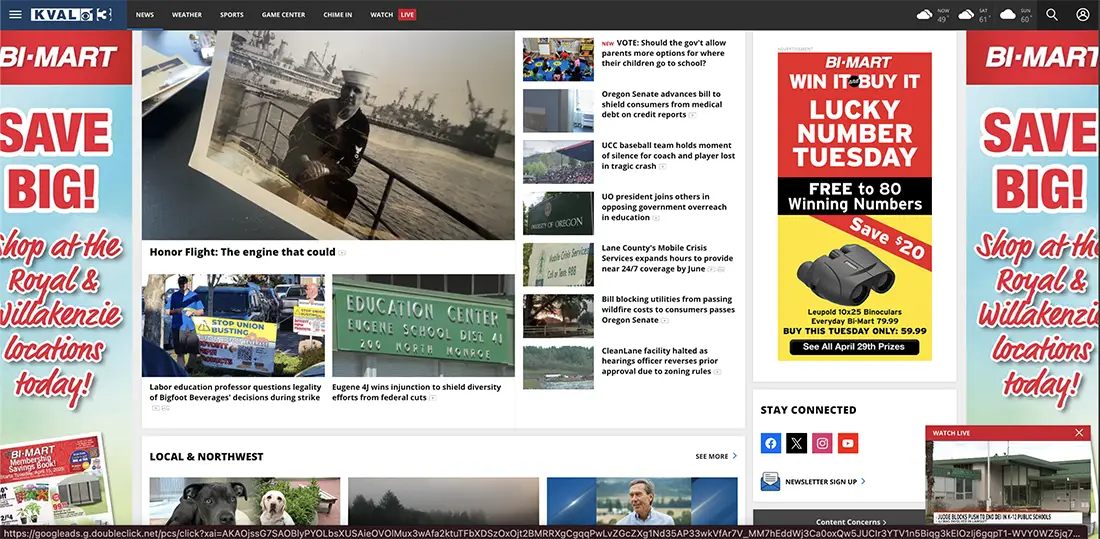Open the search magnifier icon

(x=1052, y=15)
